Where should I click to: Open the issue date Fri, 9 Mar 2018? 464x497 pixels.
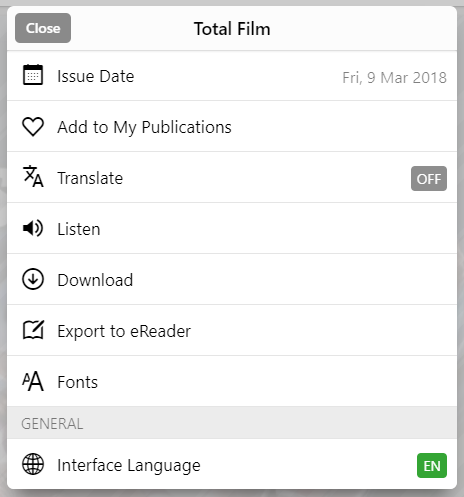394,78
